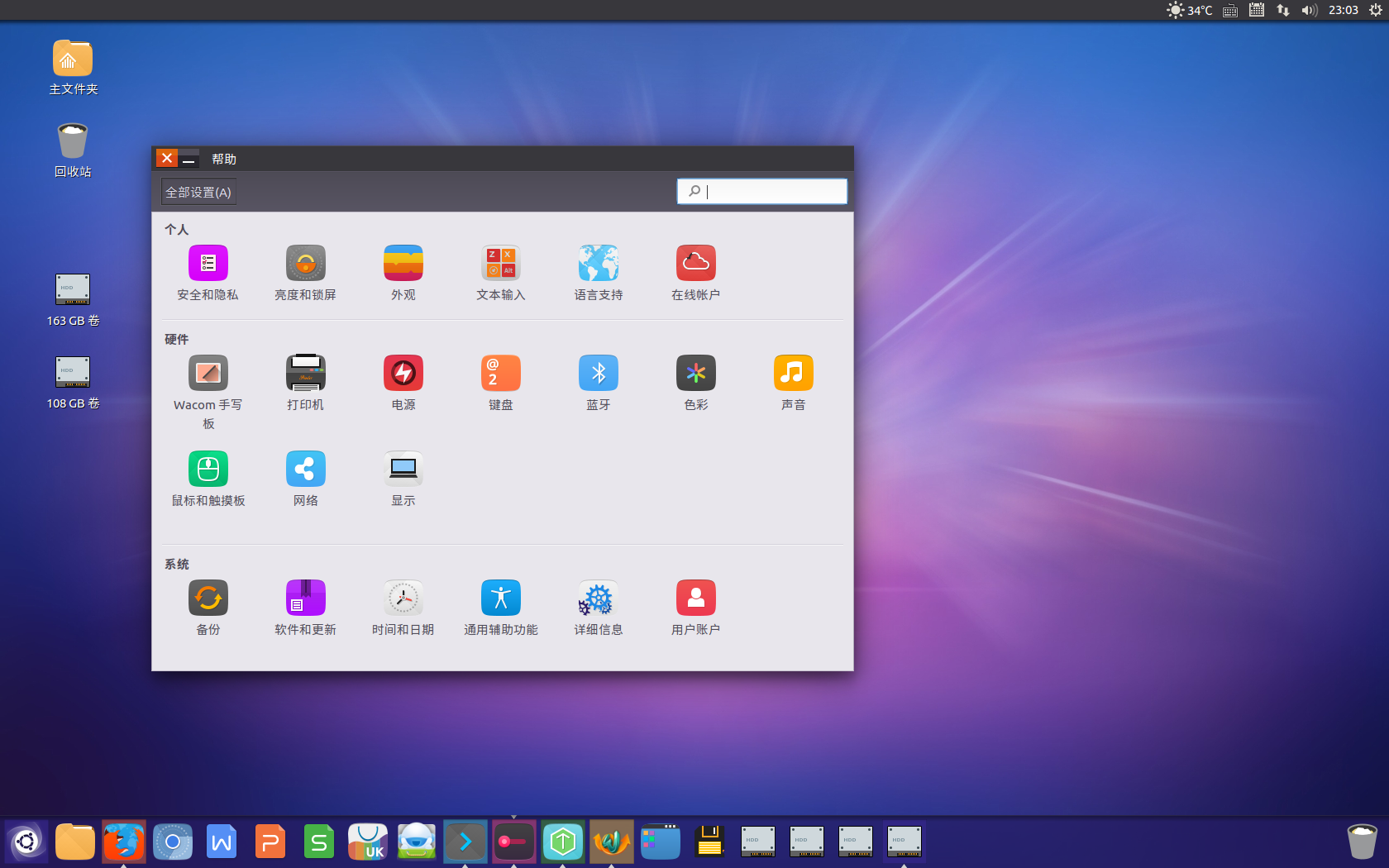Open 用户账户 settings
1389x868 pixels.
[696, 608]
